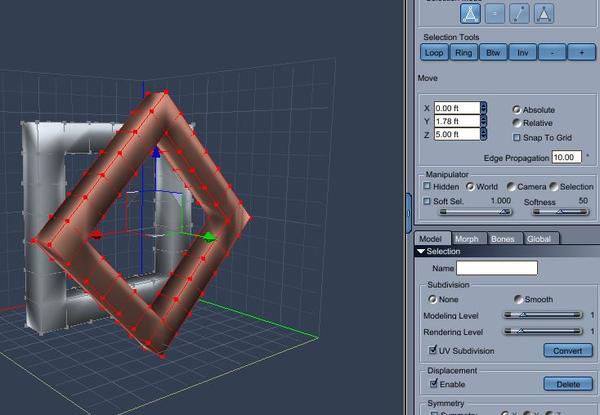
Task: Switch to the Model tab
Action: (x=431, y=239)
